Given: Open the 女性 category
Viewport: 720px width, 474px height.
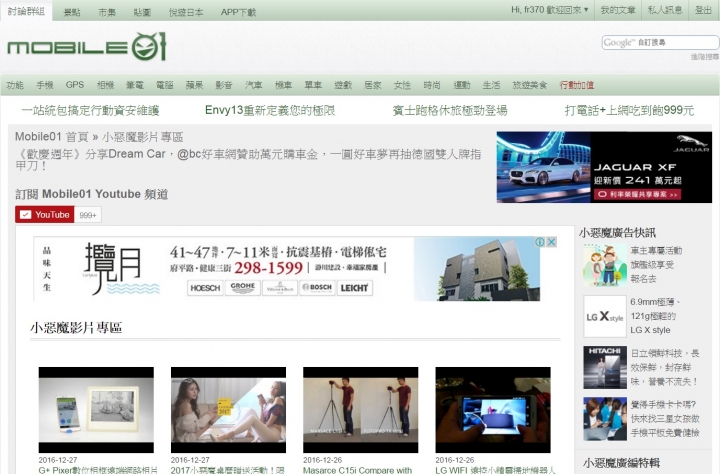Looking at the screenshot, I should 402,85.
